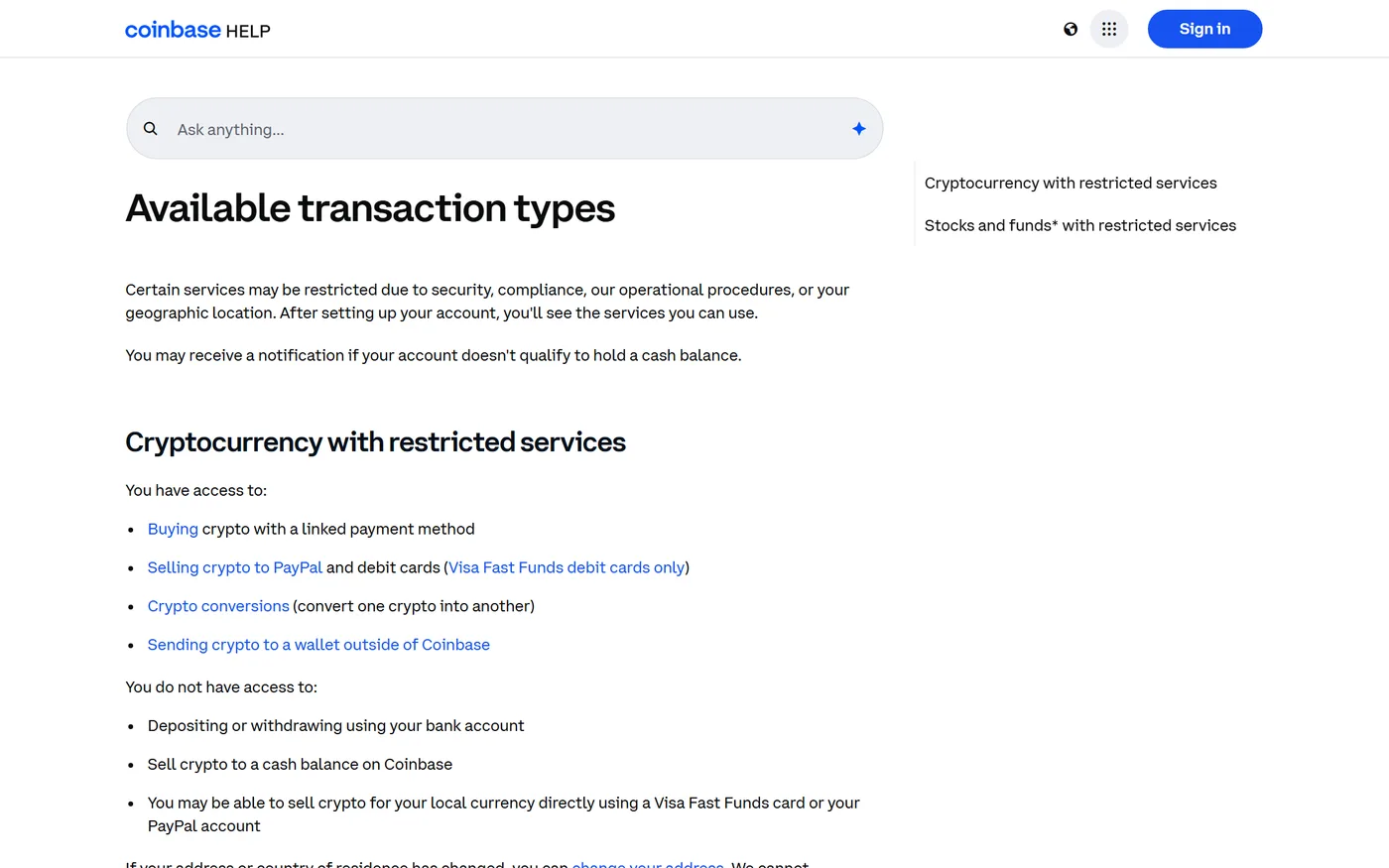Viewport: 1389px width, 868px height.
Task: Click the text 'You do not have access to:'
Action: (x=221, y=686)
